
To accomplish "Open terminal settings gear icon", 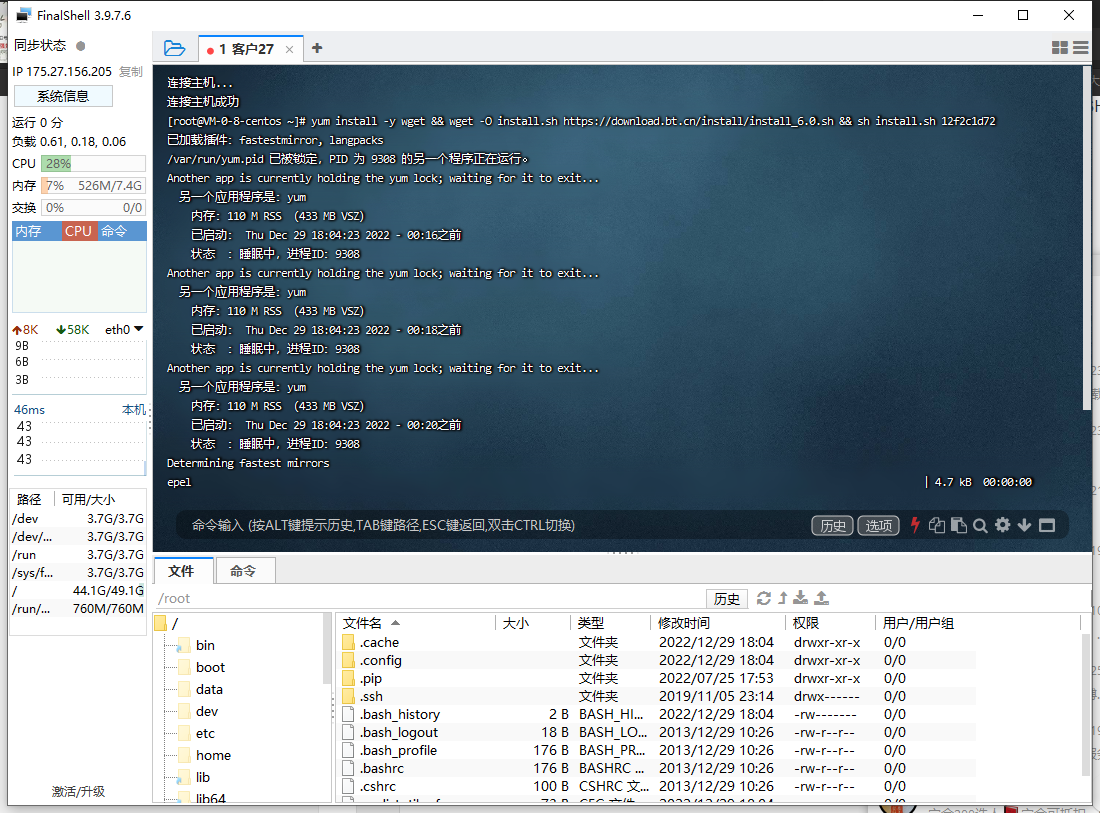I will pos(1002,525).
